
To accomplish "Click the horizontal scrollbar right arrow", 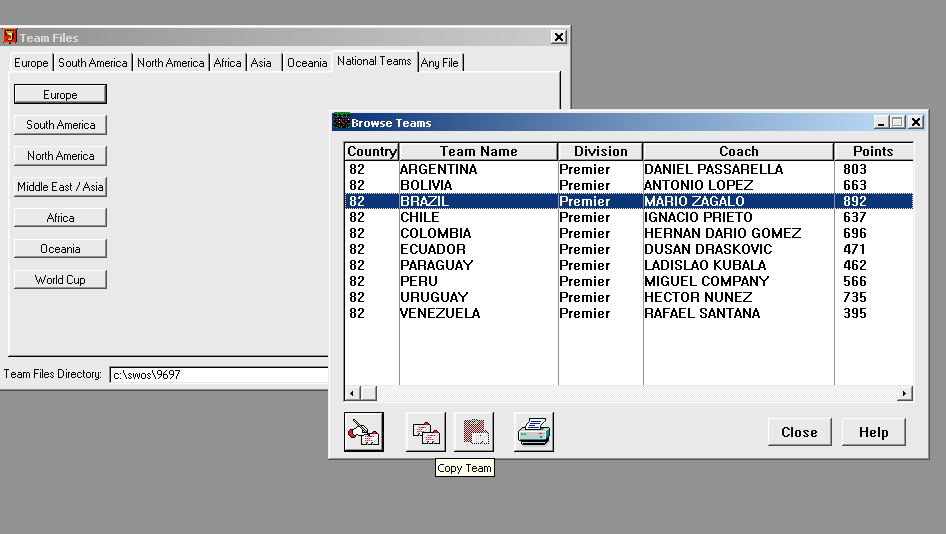I will (x=905, y=394).
